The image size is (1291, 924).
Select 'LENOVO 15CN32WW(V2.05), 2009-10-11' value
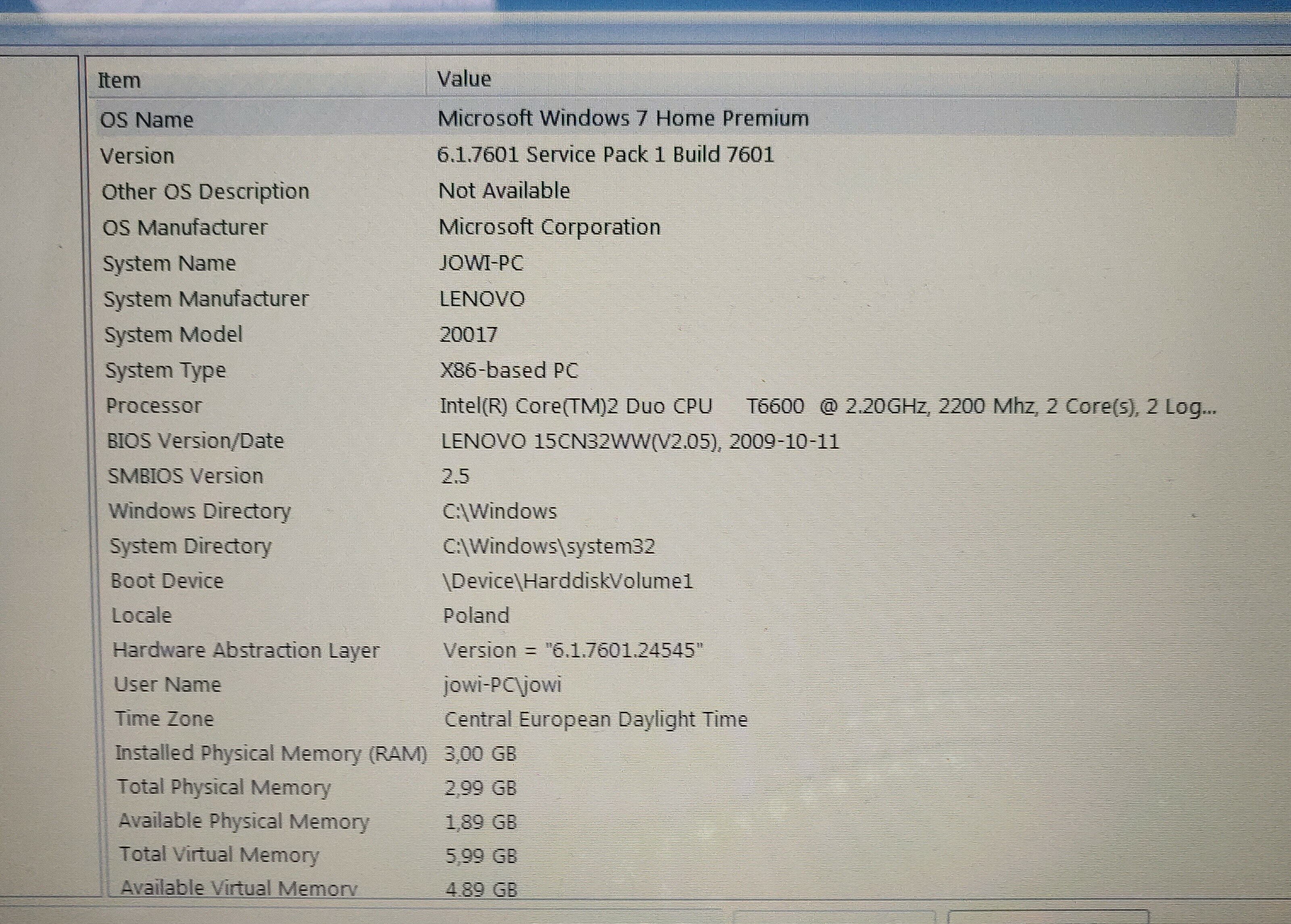click(x=640, y=441)
